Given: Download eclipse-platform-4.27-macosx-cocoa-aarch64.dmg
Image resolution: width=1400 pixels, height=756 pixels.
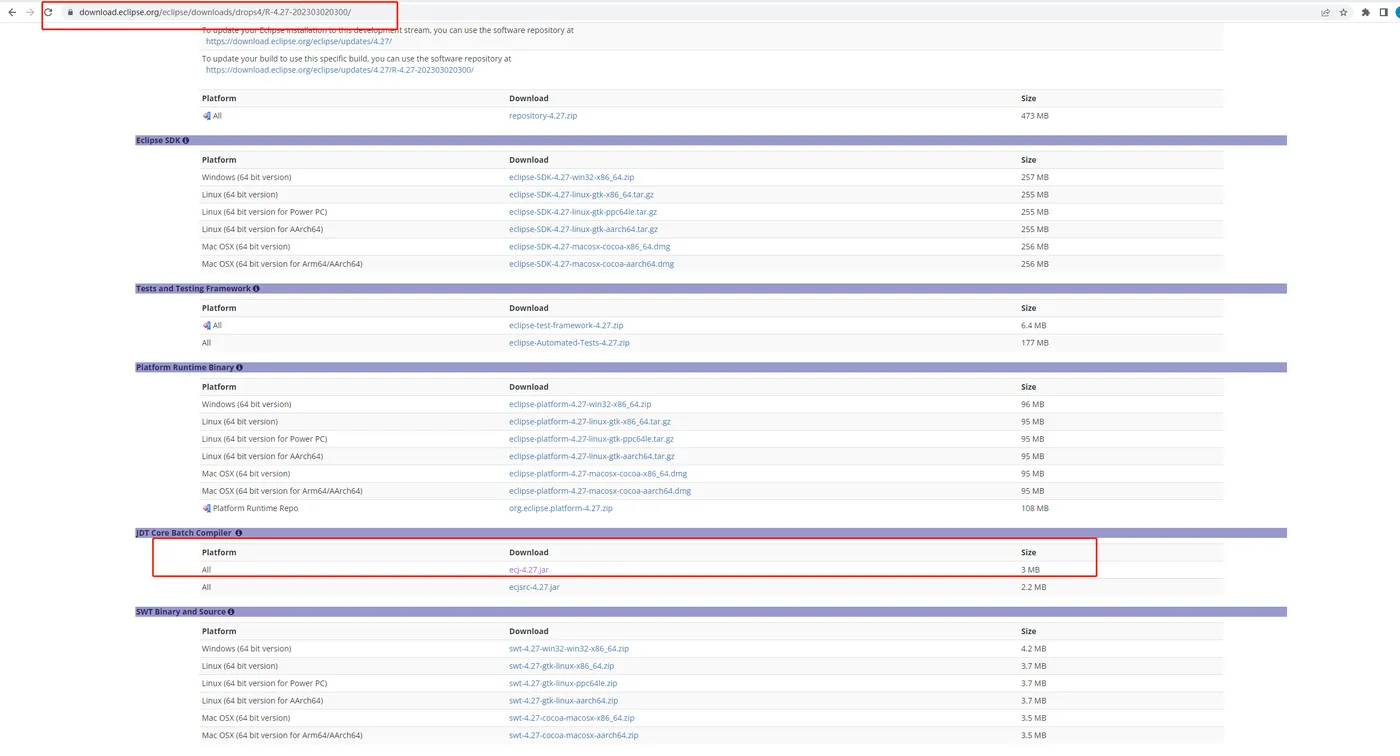Looking at the screenshot, I should (x=600, y=492).
